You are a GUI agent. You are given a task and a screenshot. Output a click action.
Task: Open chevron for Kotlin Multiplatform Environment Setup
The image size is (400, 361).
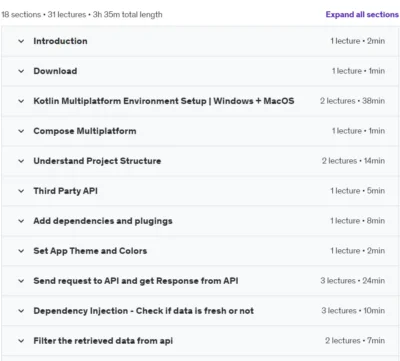[x=21, y=101]
